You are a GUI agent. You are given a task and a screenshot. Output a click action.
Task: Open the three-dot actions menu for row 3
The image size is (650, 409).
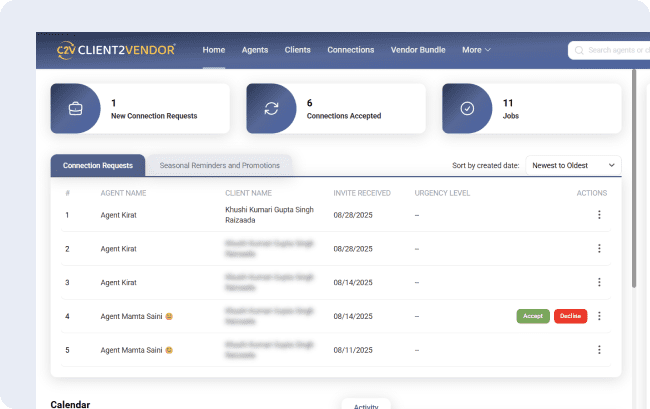tap(599, 283)
